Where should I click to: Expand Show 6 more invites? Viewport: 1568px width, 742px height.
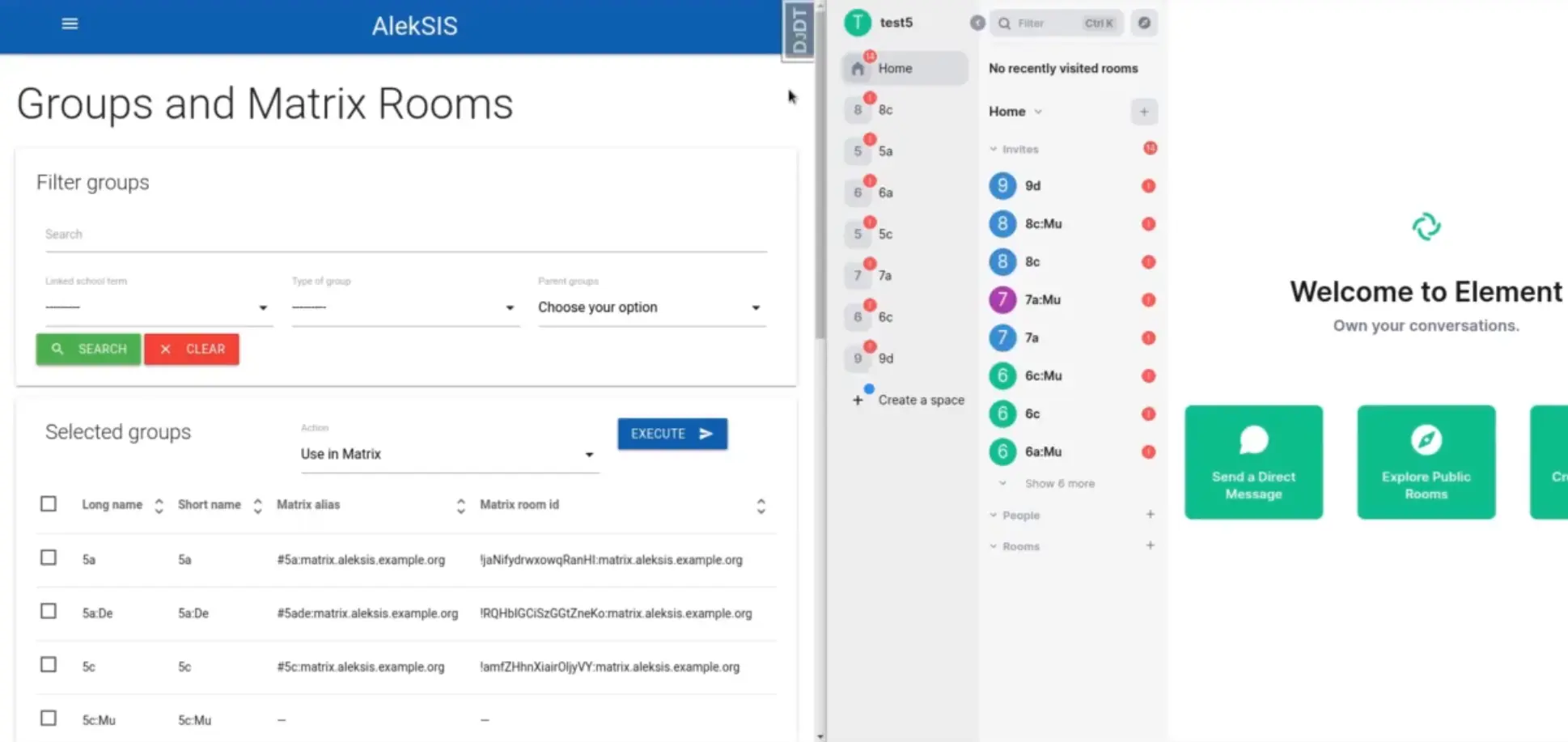(1059, 483)
